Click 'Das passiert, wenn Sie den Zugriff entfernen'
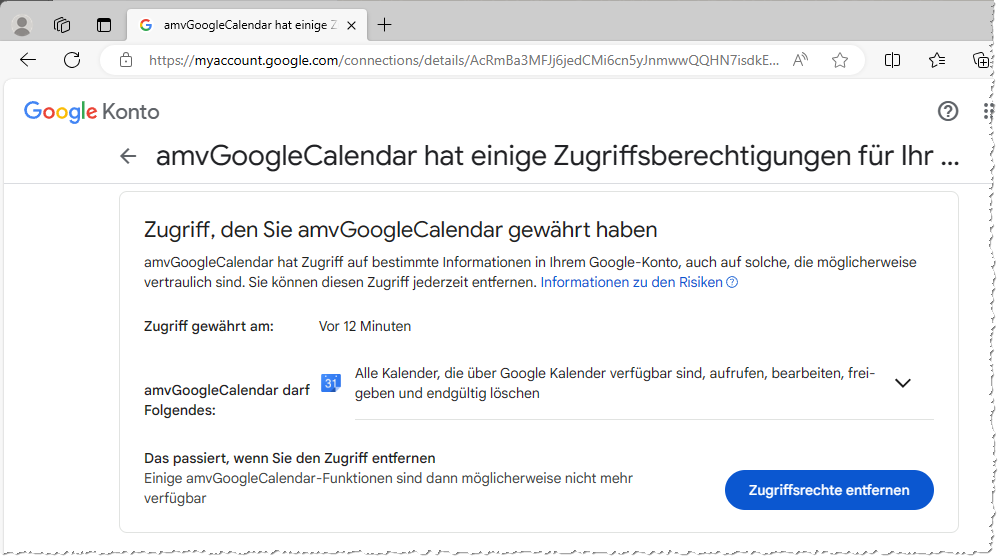Image resolution: width=1000 pixels, height=559 pixels. point(290,458)
